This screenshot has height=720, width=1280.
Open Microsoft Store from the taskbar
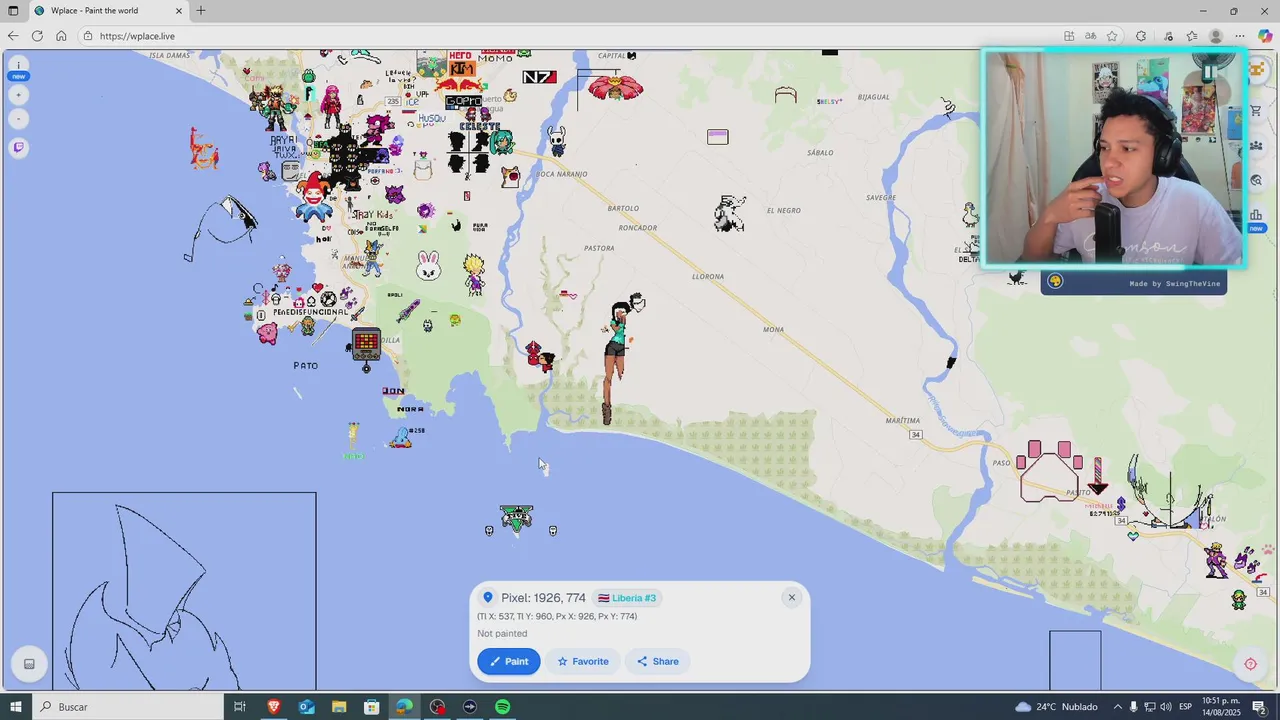[371, 707]
